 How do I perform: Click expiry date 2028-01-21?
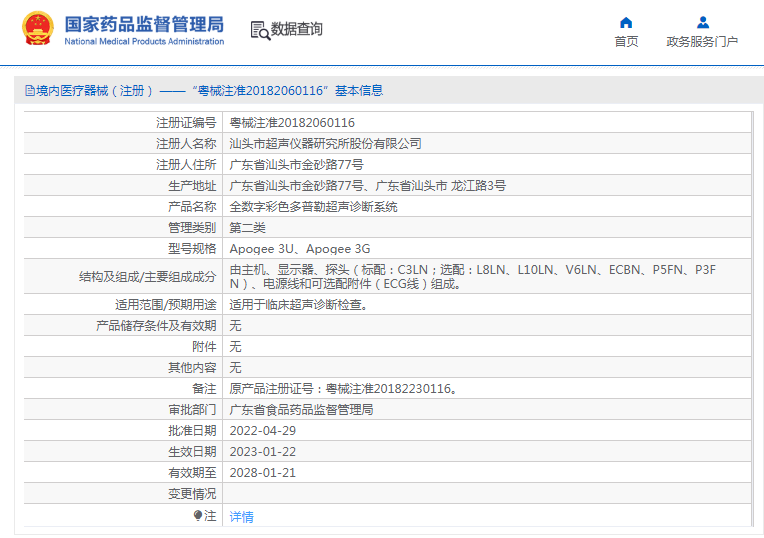point(263,473)
